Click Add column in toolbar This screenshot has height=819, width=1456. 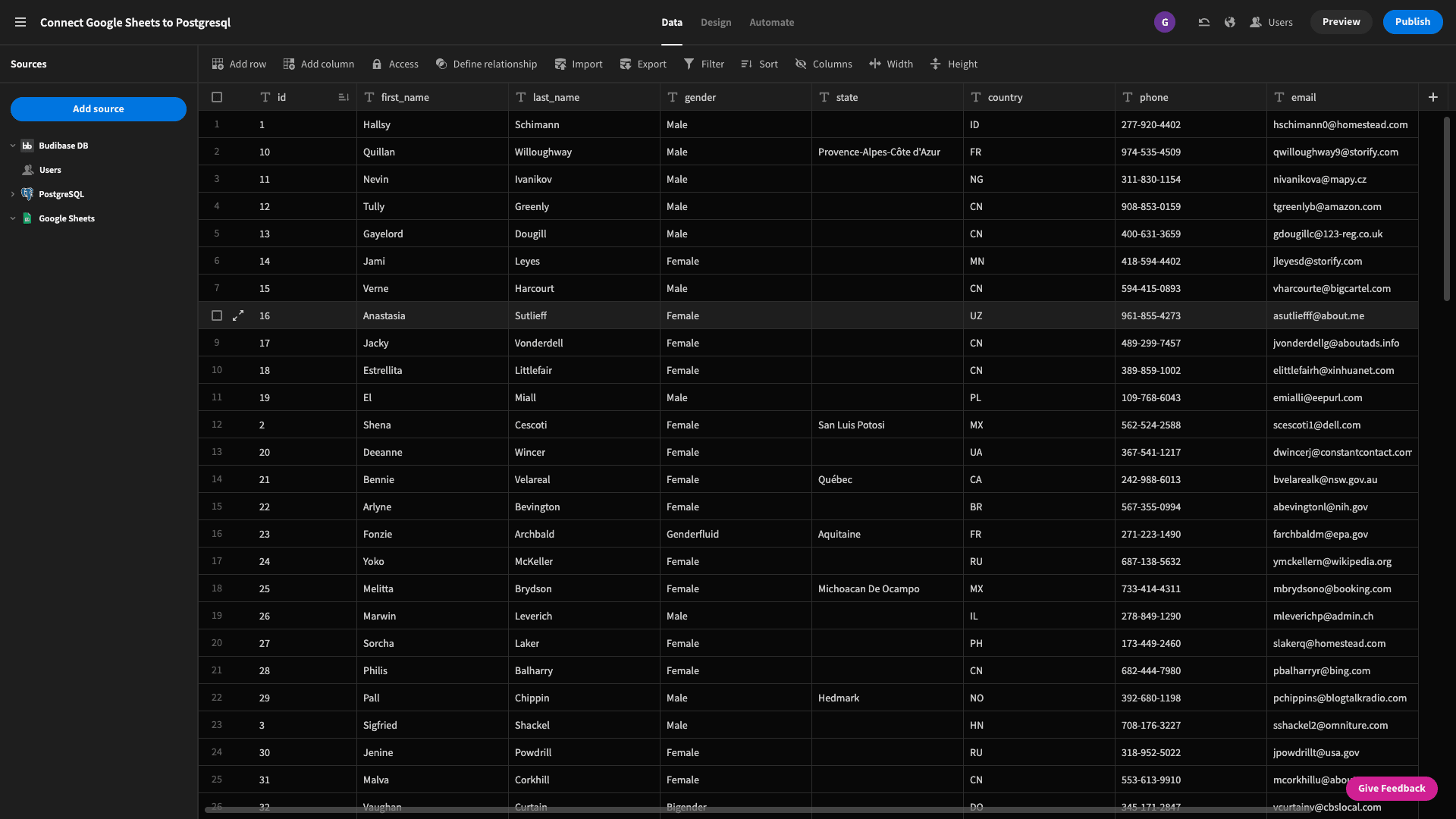[x=318, y=64]
